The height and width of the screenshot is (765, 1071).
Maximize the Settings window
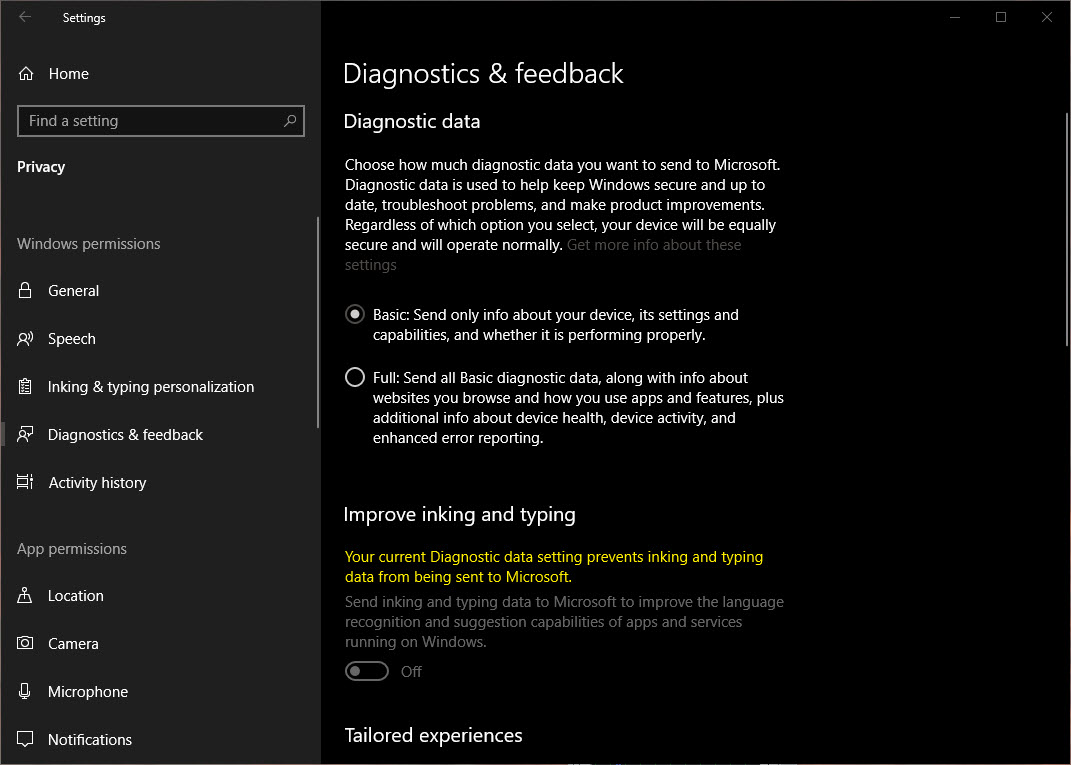1001,17
